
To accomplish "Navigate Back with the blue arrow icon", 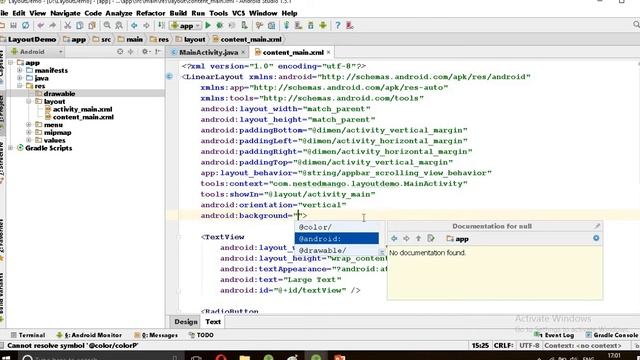I will (x=134, y=26).
